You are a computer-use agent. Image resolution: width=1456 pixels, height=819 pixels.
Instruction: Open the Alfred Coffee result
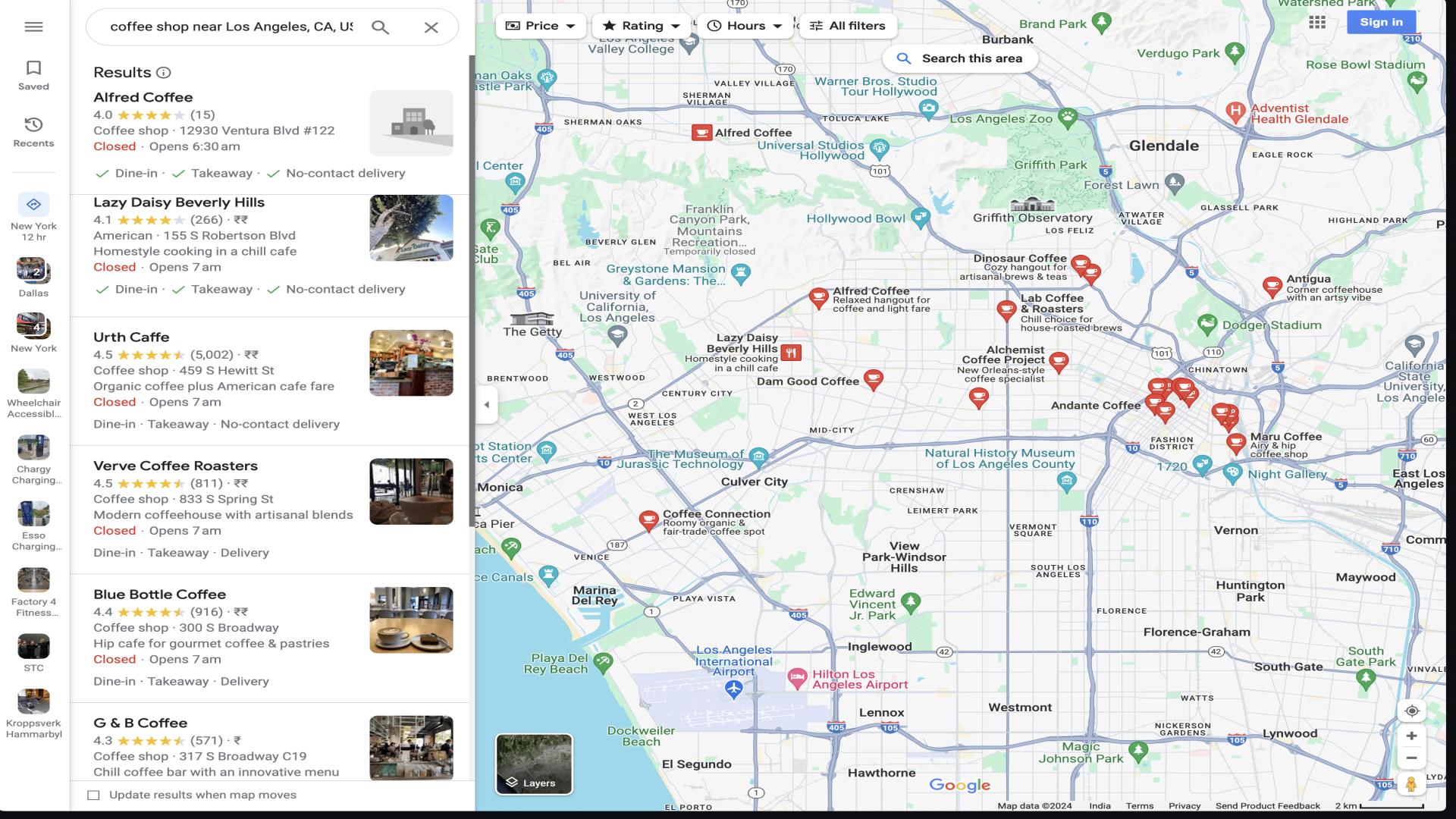269,136
